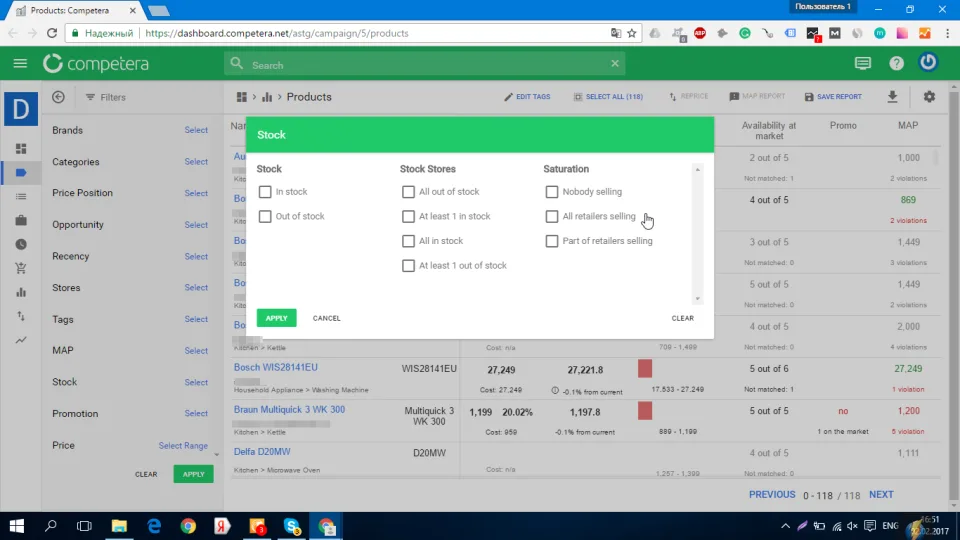
Task: Open the help question mark icon
Action: pos(896,63)
